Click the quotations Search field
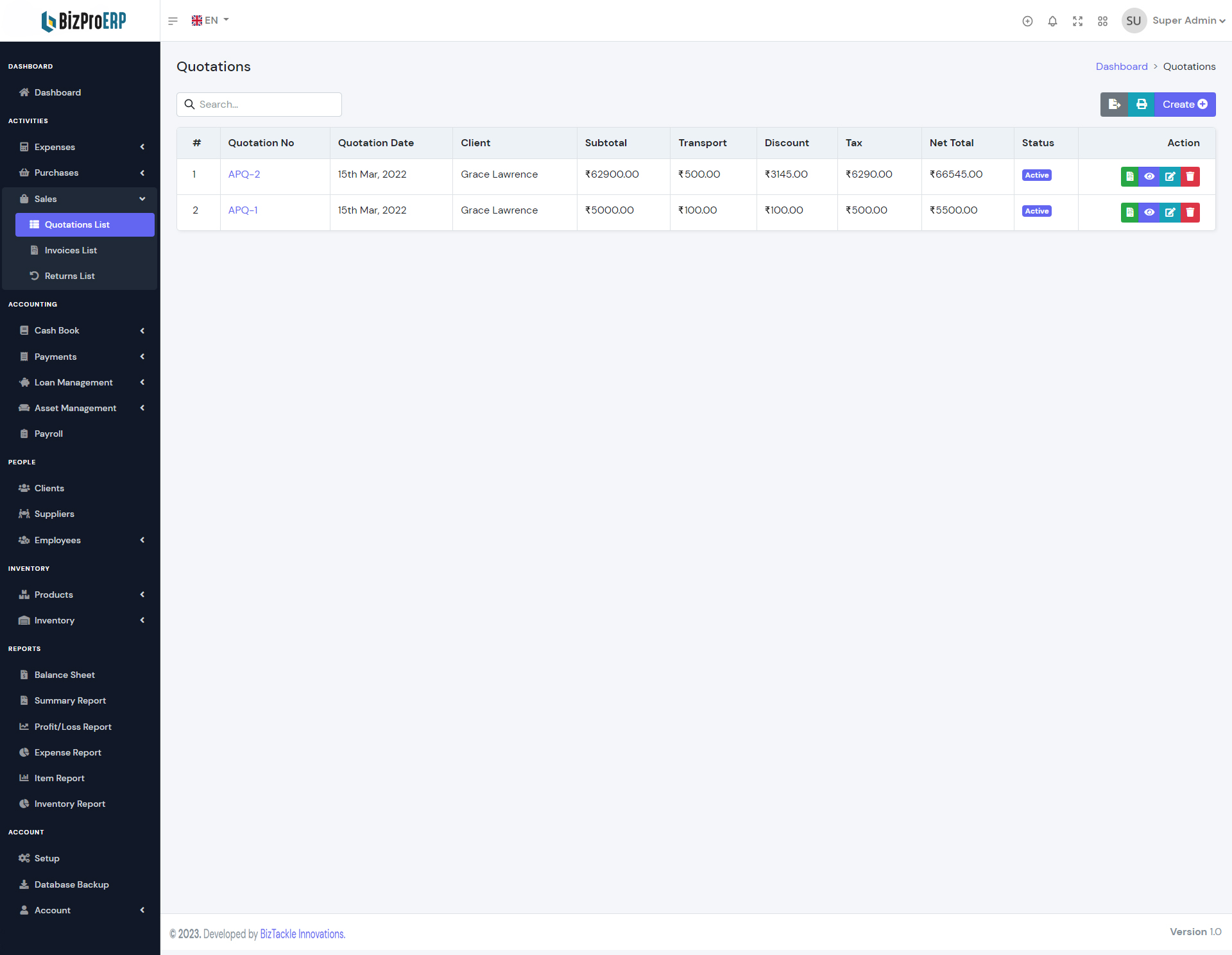The height and width of the screenshot is (955, 1232). (259, 105)
